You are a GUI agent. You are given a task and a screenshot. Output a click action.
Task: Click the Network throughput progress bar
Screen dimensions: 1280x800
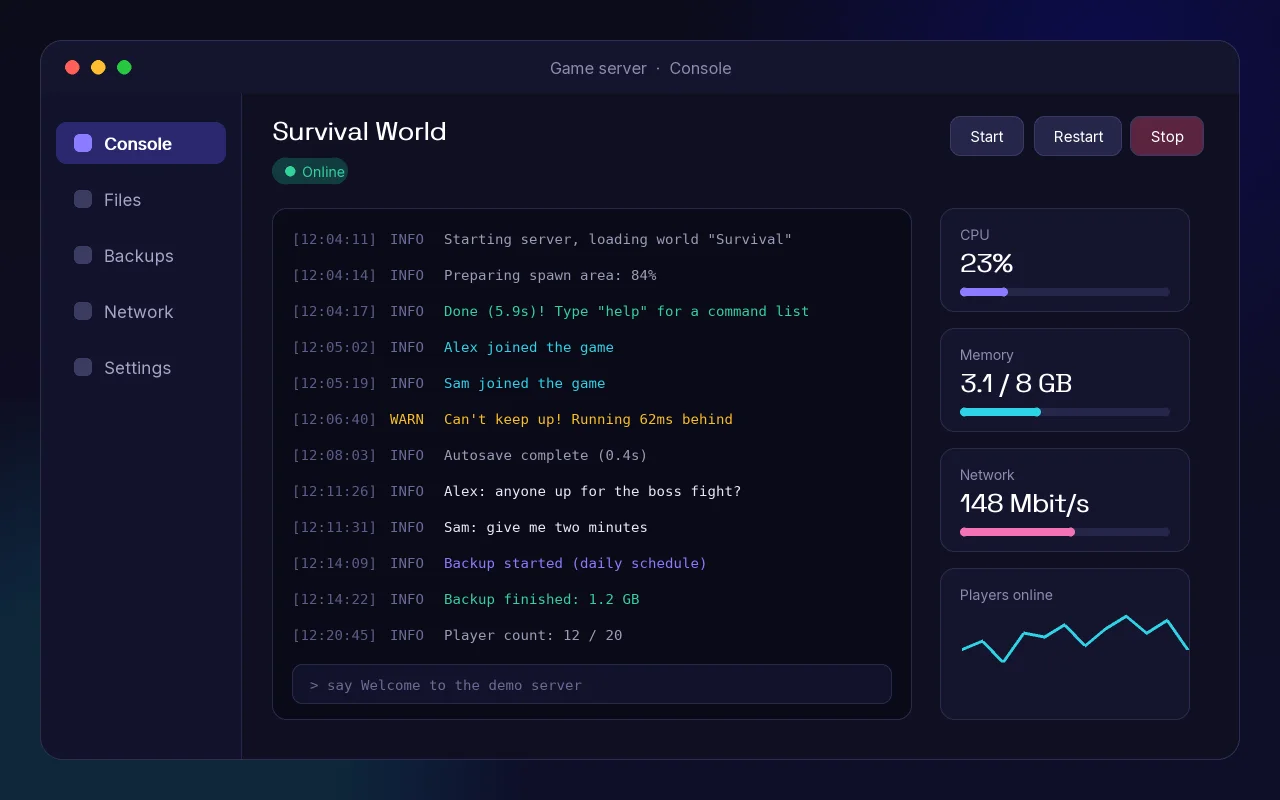pos(1065,532)
